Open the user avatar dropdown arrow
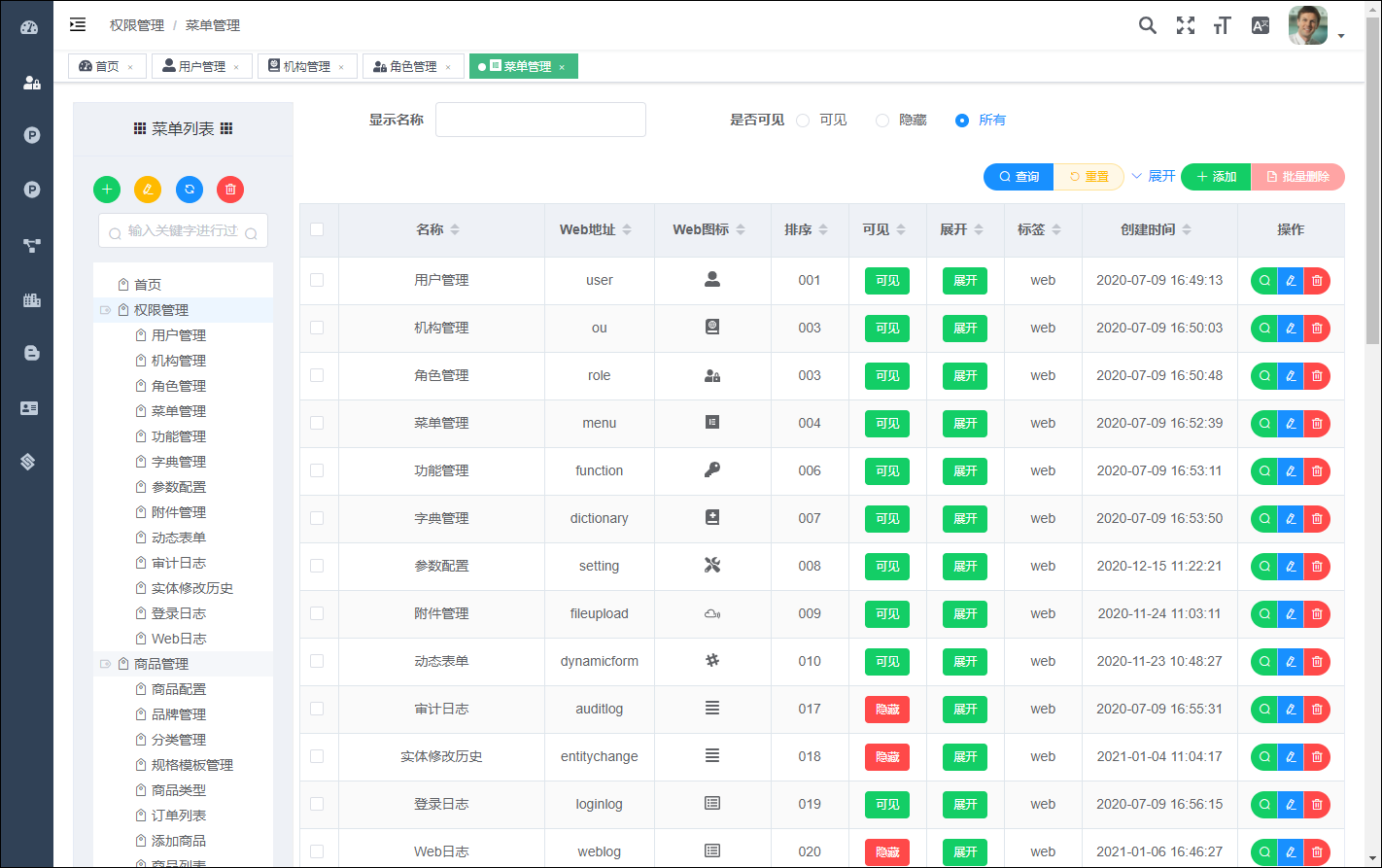Image resolution: width=1382 pixels, height=868 pixels. [1341, 36]
